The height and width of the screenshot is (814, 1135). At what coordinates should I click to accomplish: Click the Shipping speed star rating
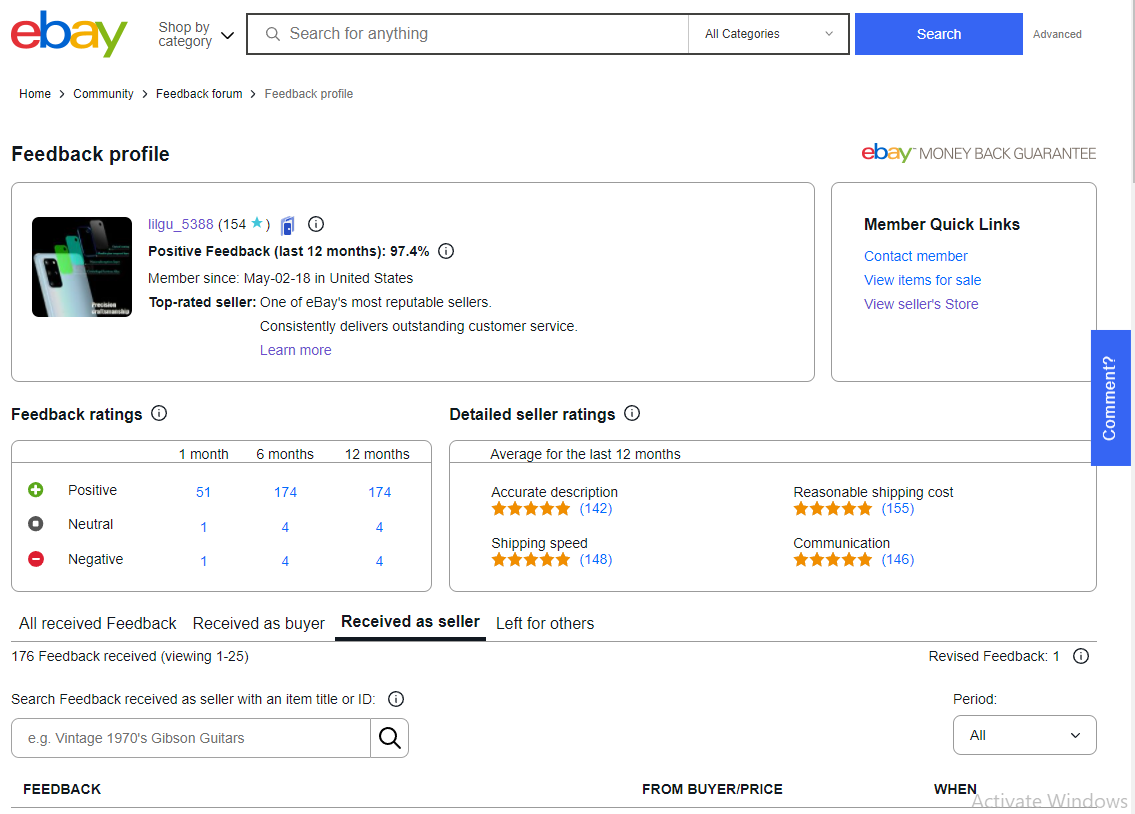tap(531, 559)
